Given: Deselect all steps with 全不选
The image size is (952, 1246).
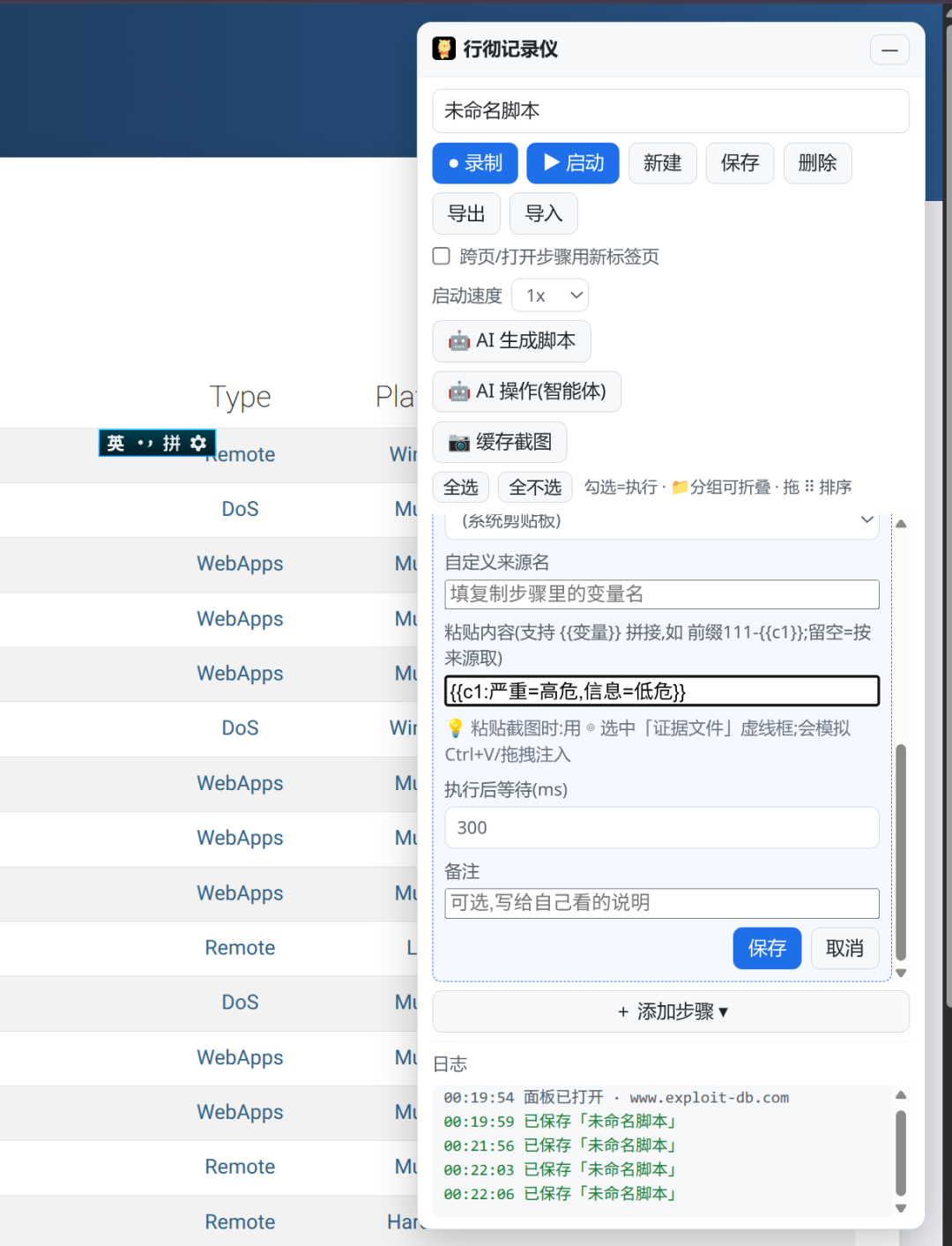Looking at the screenshot, I should 535,487.
